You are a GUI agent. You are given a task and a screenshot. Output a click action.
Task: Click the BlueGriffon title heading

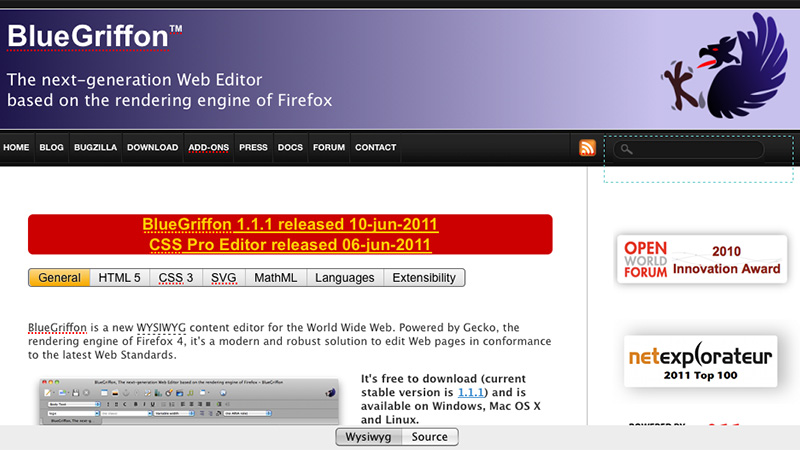(x=95, y=37)
